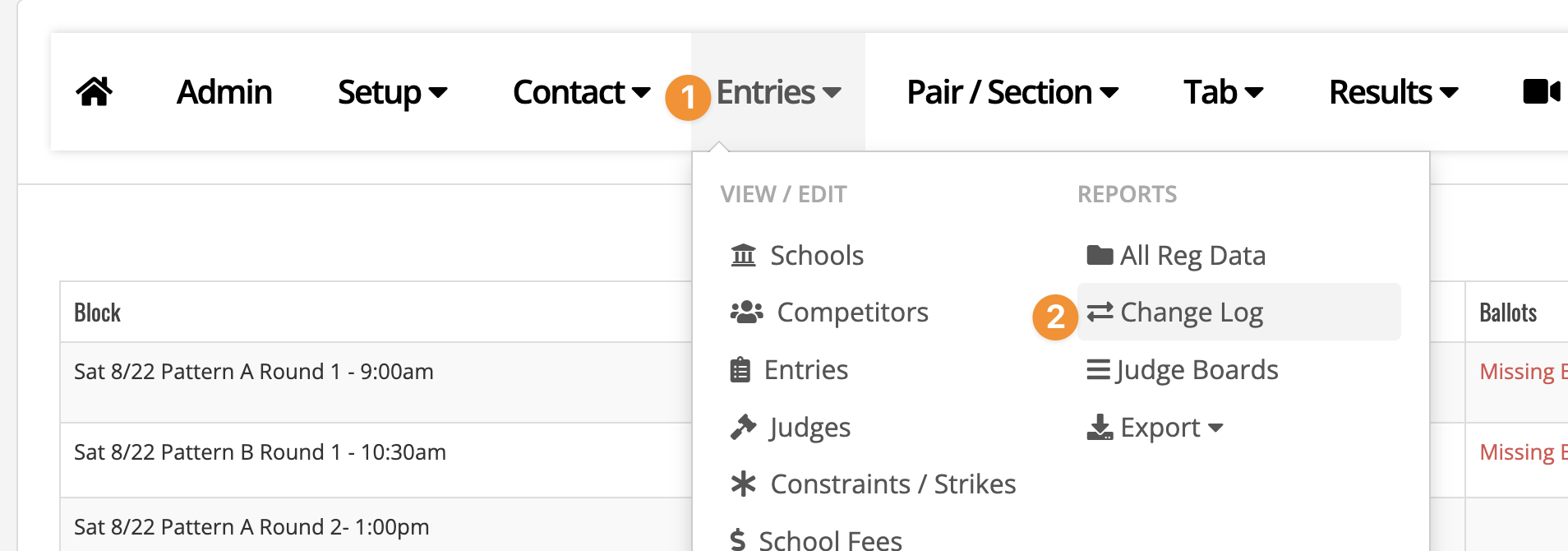This screenshot has height=551, width=1568.
Task: Open the Results menu
Action: (1394, 92)
